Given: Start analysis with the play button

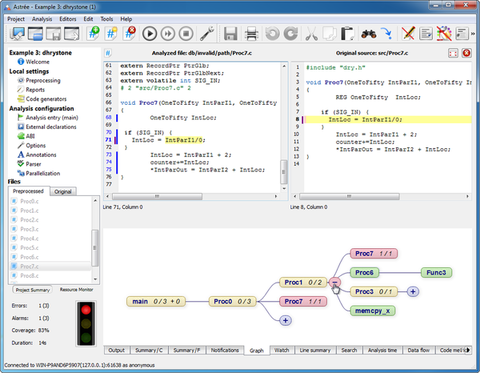Looking at the screenshot, I should 150,34.
